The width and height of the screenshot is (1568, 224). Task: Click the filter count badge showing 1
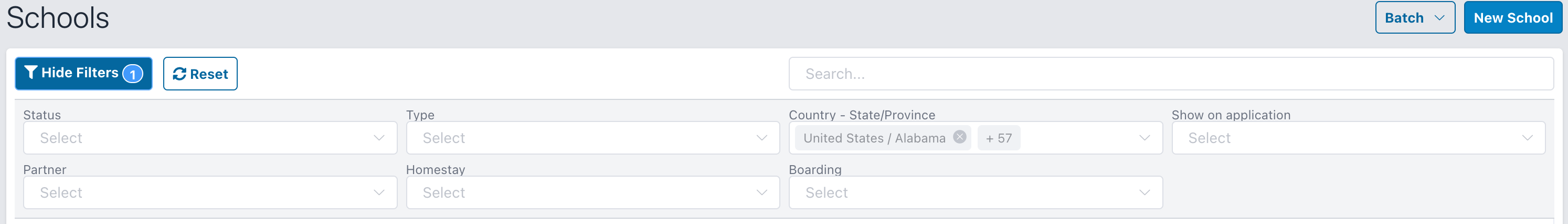click(133, 74)
